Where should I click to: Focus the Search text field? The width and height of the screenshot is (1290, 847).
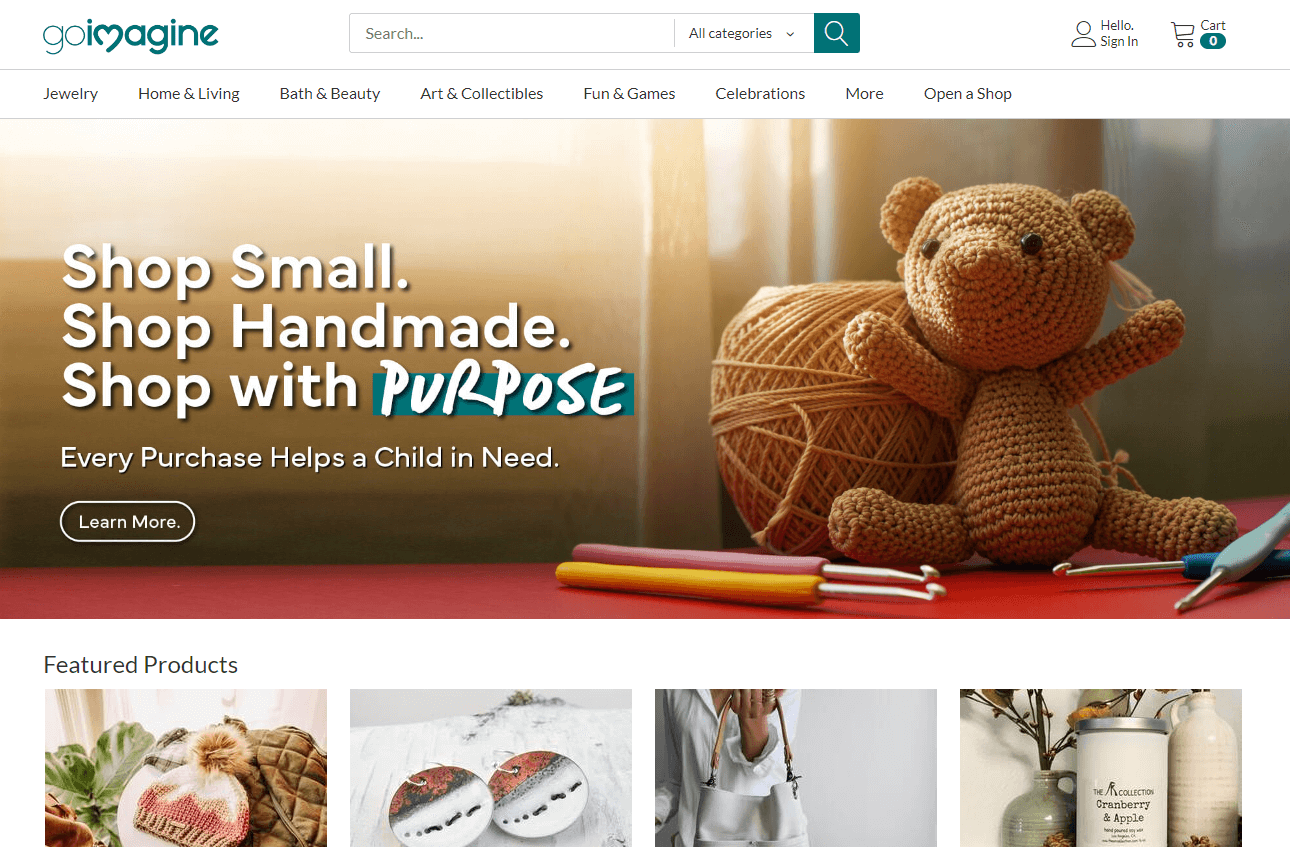[512, 33]
